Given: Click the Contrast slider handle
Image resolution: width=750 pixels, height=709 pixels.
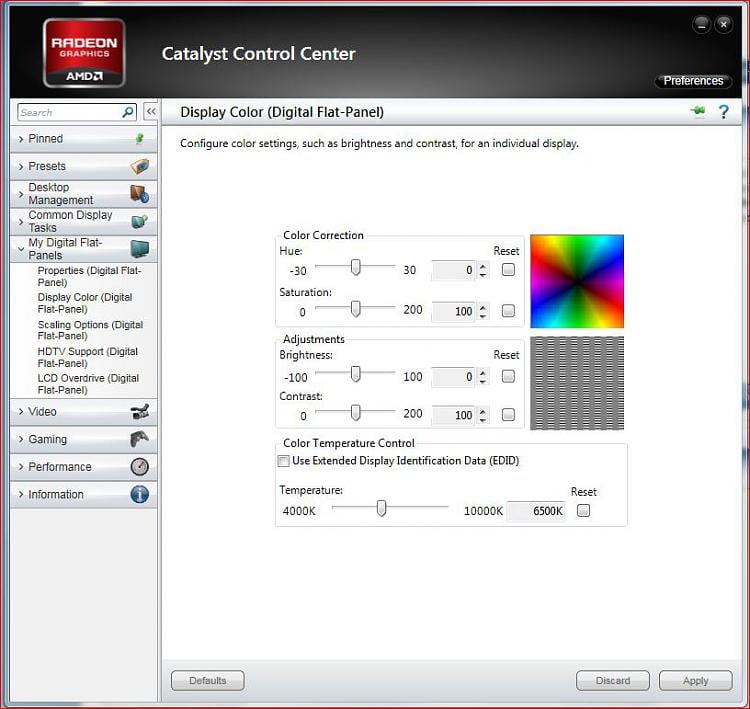Looking at the screenshot, I should [x=355, y=412].
